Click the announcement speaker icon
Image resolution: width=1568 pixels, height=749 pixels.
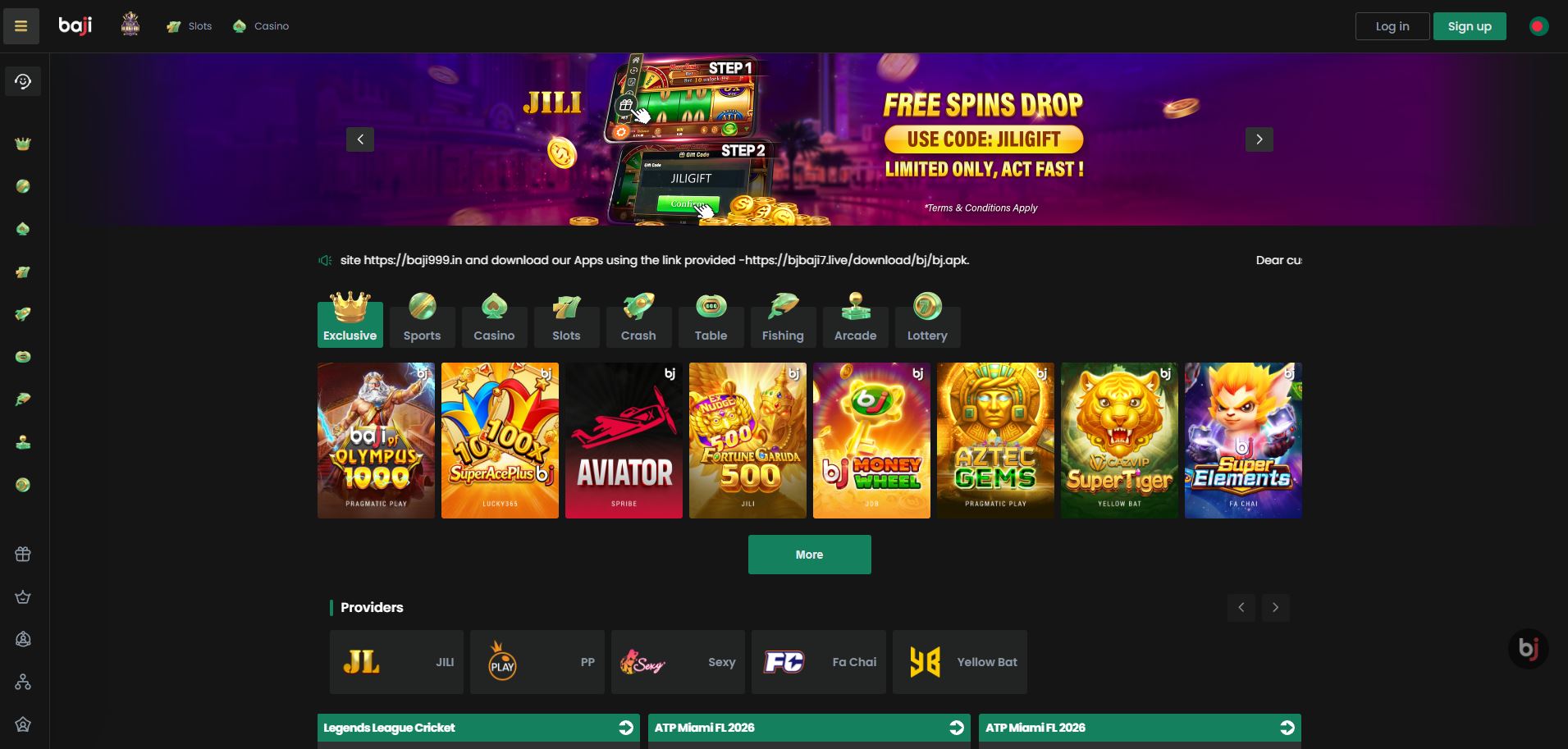coord(325,260)
